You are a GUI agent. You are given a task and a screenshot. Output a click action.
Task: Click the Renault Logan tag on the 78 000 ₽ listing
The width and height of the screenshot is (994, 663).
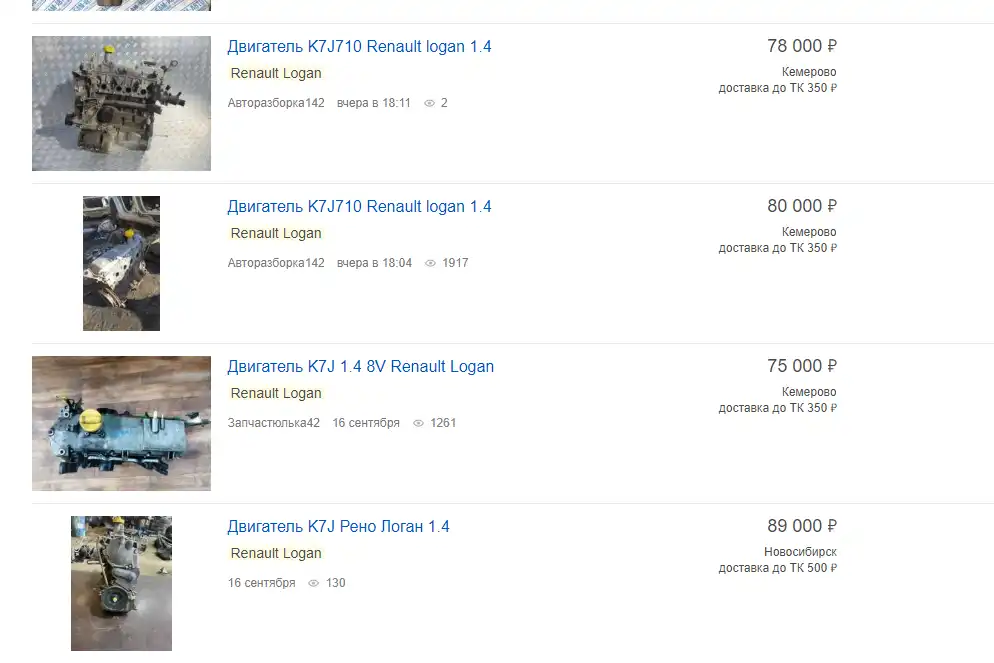click(276, 74)
